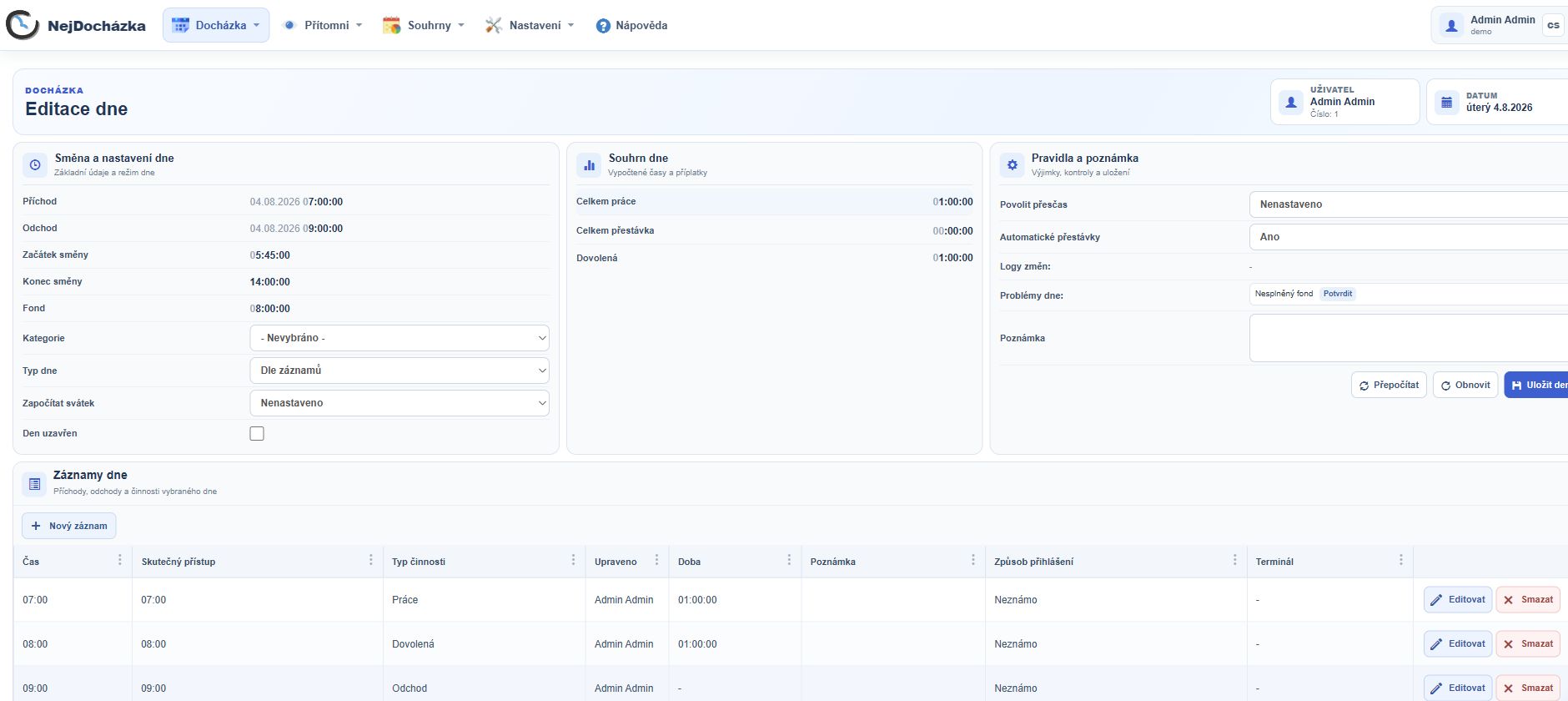Click the NejDocházka clock logo
This screenshot has width=1568, height=701.
coord(23,25)
